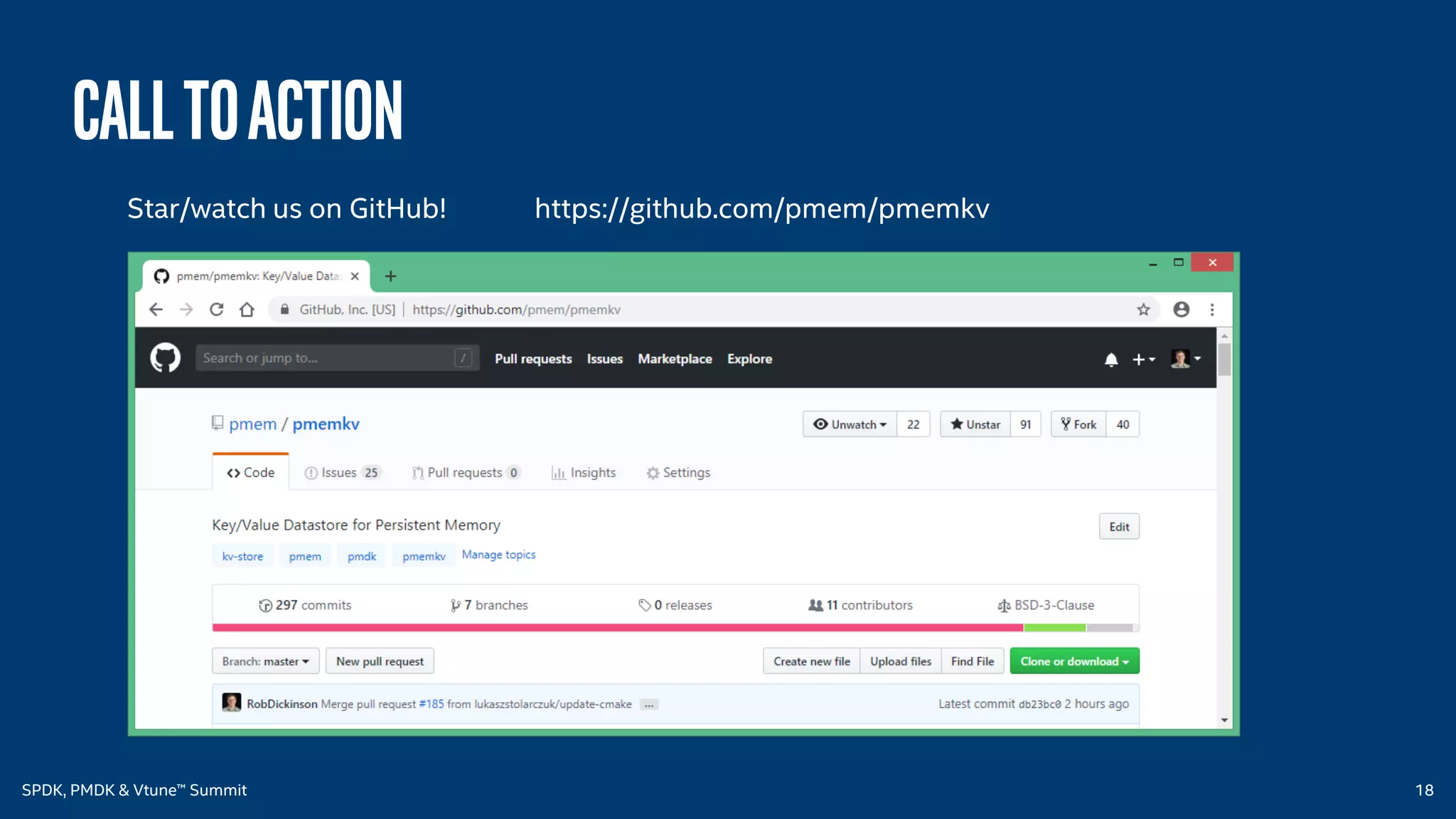This screenshot has width=1456, height=819.
Task: Open pull request #185 link
Action: tap(432, 704)
